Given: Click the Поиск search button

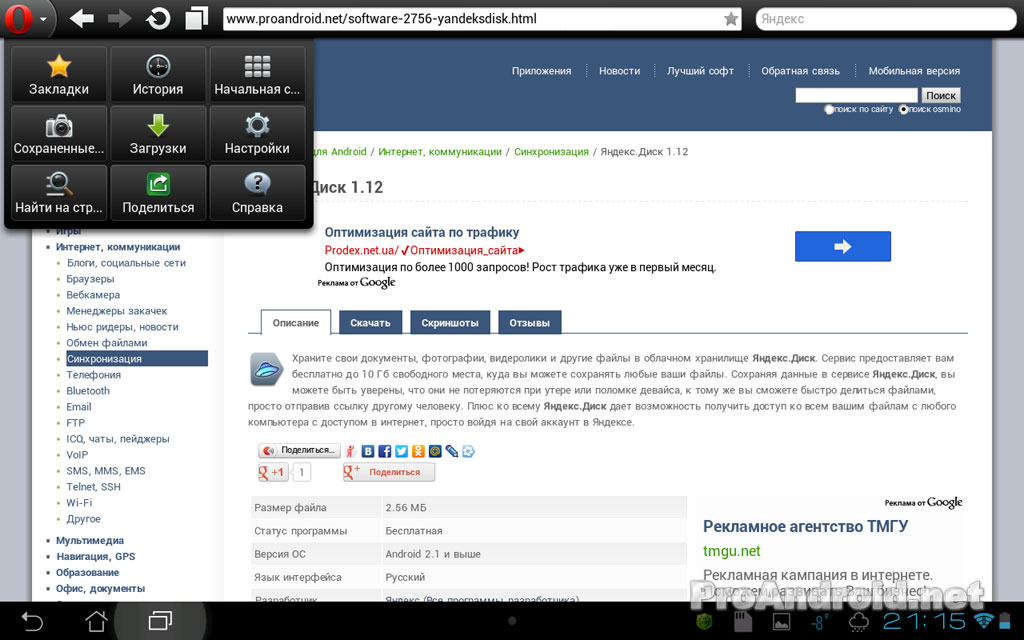Looking at the screenshot, I should point(941,95).
